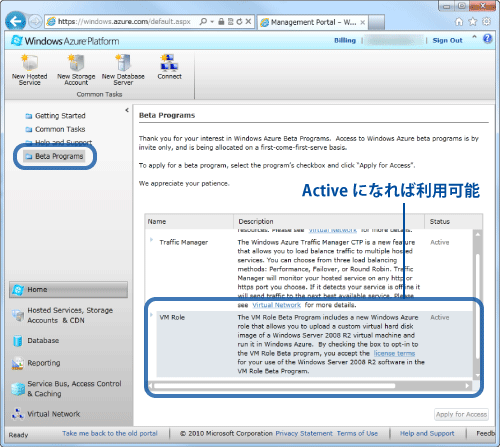Click the New Storage Account icon
Image resolution: width=500 pixels, height=447 pixels.
[x=76, y=63]
